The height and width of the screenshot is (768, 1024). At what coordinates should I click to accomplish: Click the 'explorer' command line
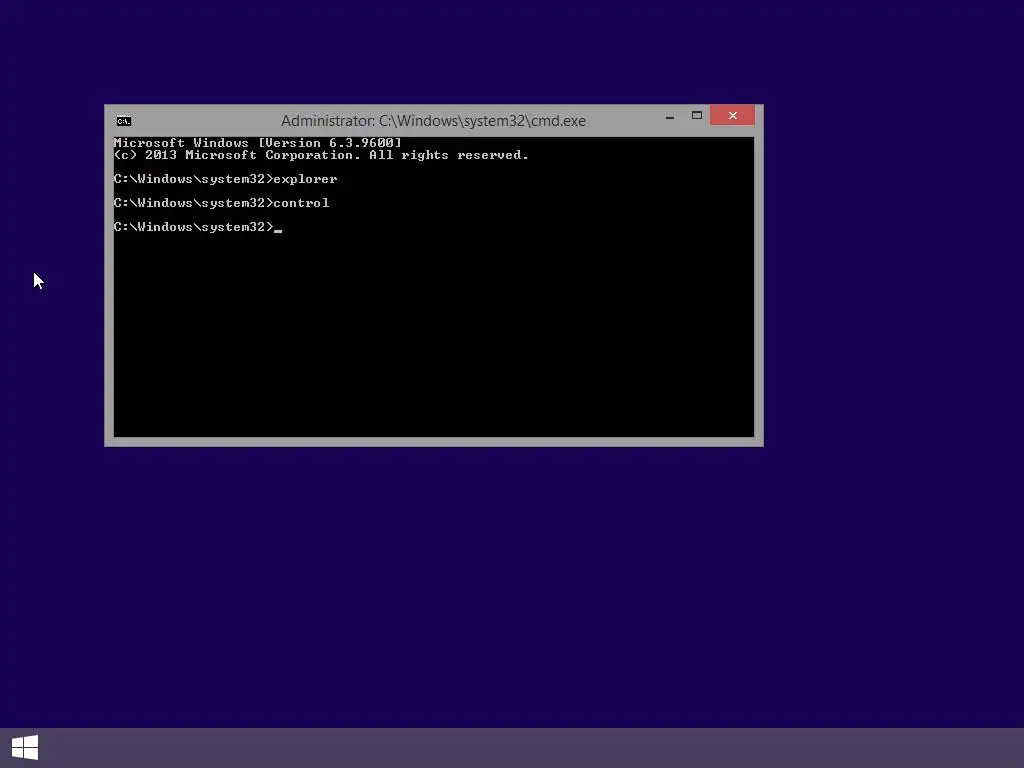225,179
